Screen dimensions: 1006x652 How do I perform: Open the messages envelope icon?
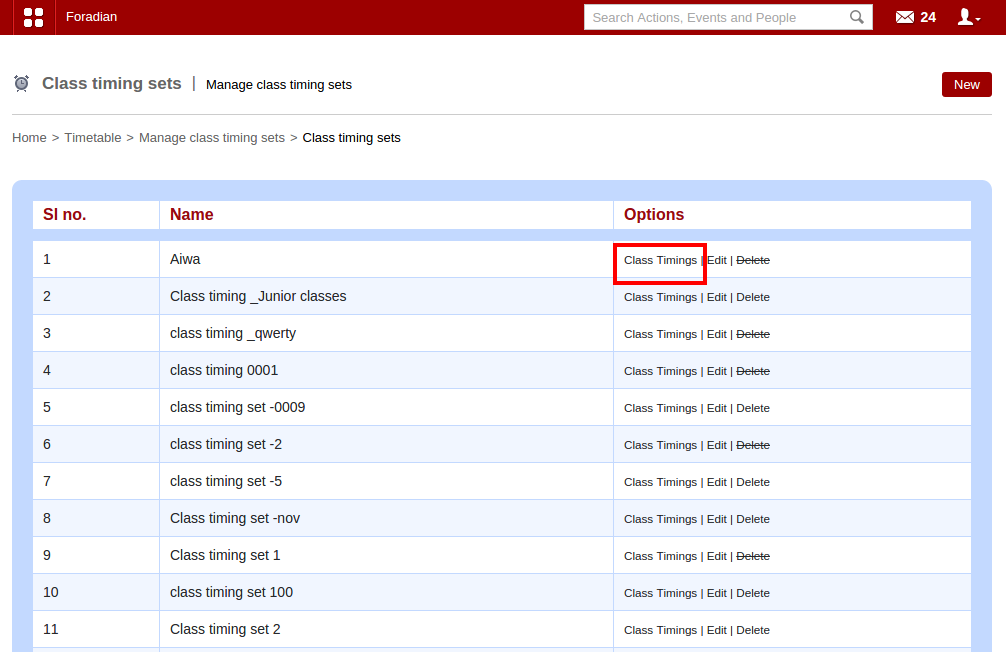click(x=905, y=17)
